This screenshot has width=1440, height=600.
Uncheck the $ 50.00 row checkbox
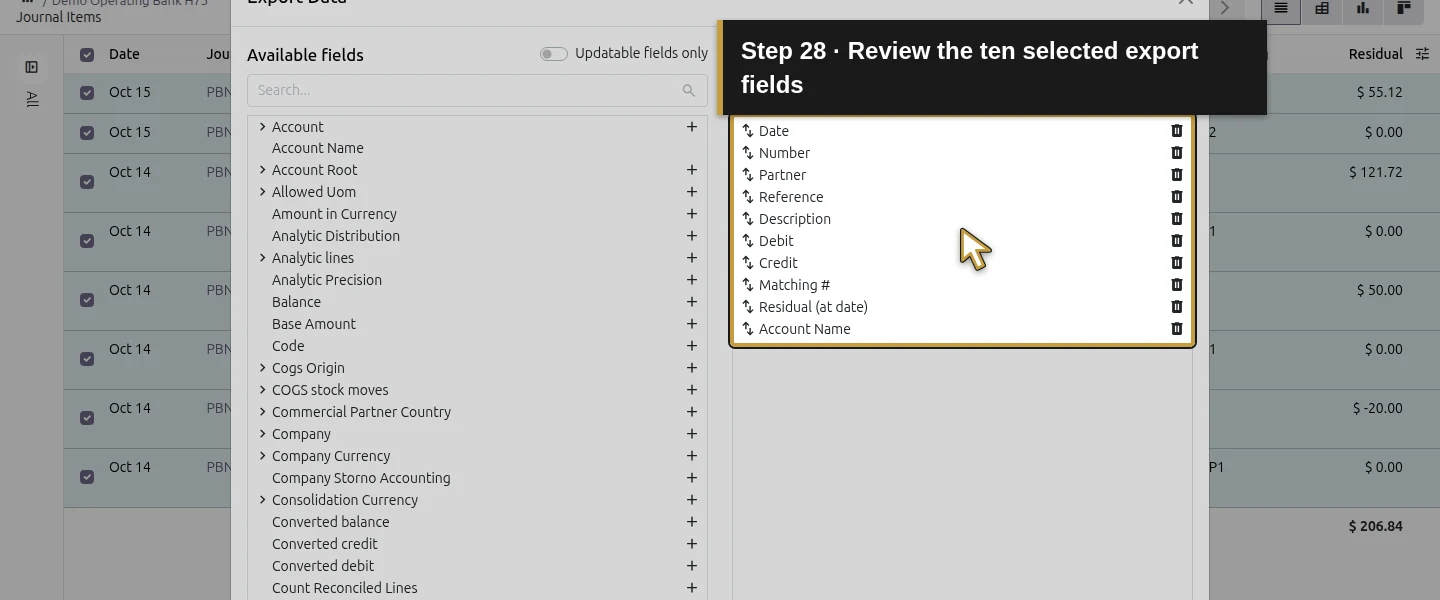87,300
